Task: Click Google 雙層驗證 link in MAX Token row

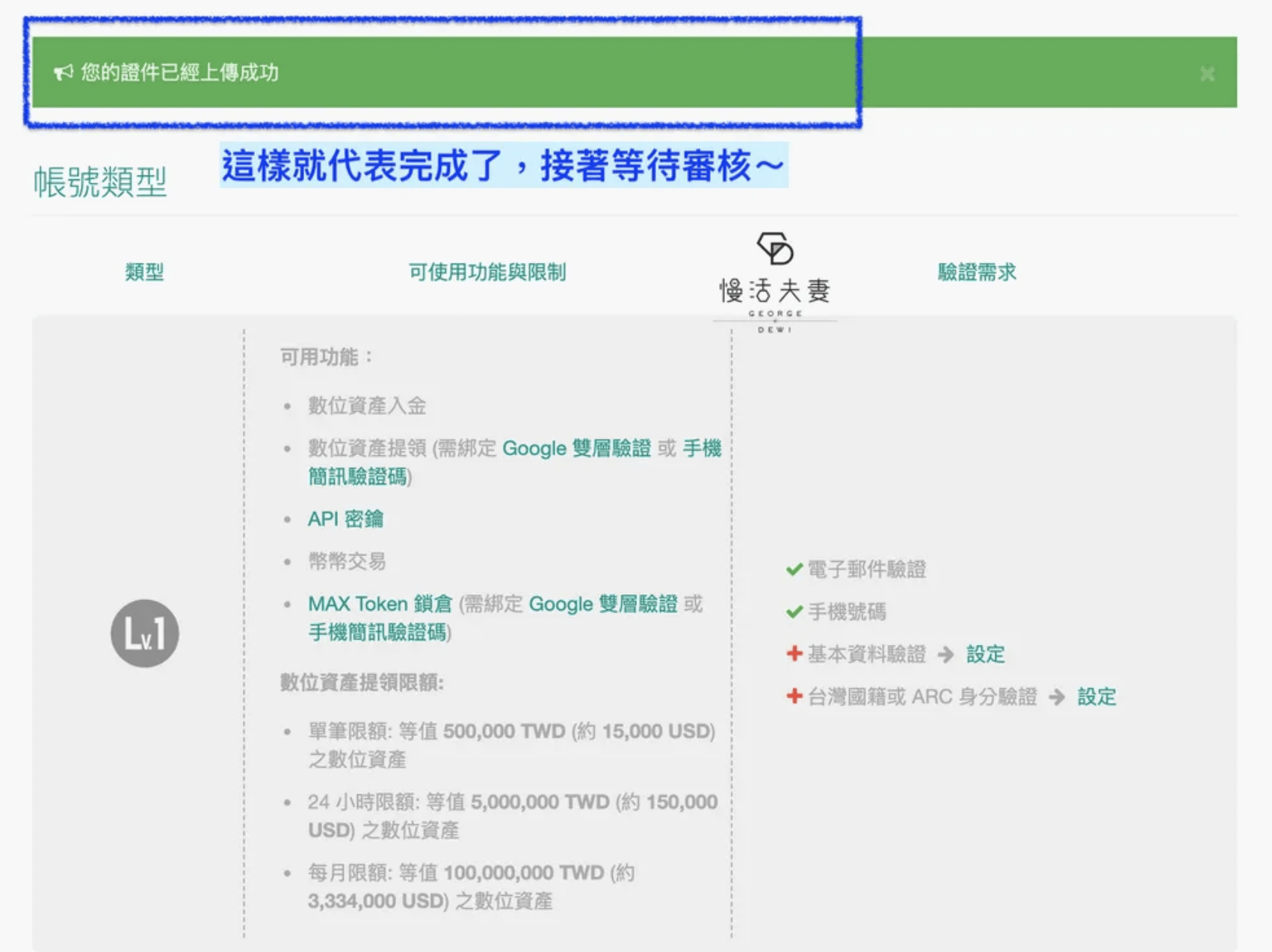Action: pyautogui.click(x=602, y=604)
